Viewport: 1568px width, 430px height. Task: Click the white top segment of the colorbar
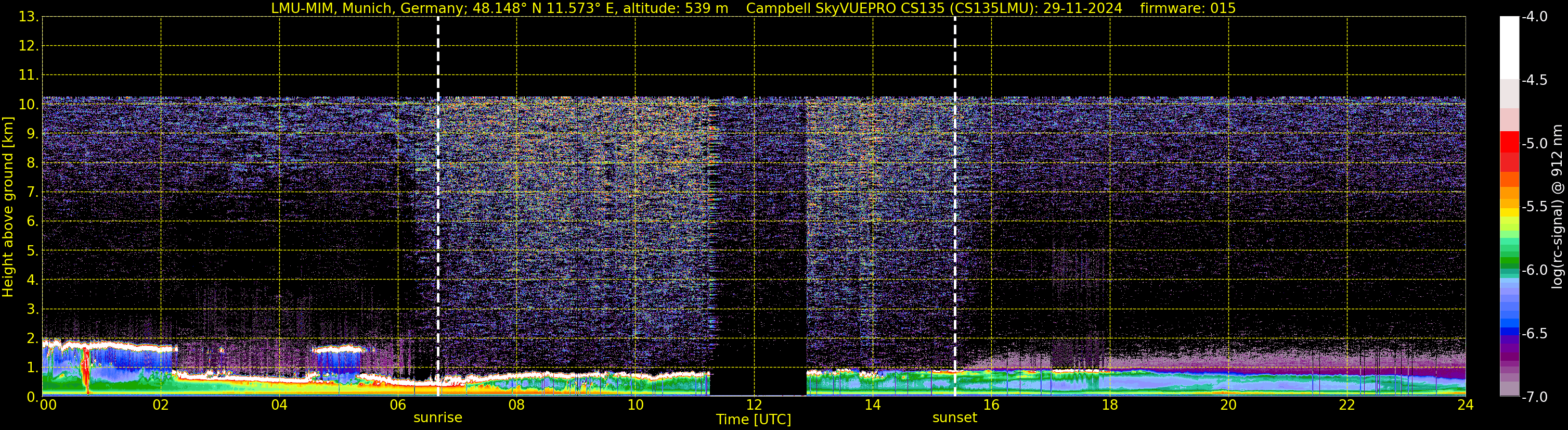1509,47
